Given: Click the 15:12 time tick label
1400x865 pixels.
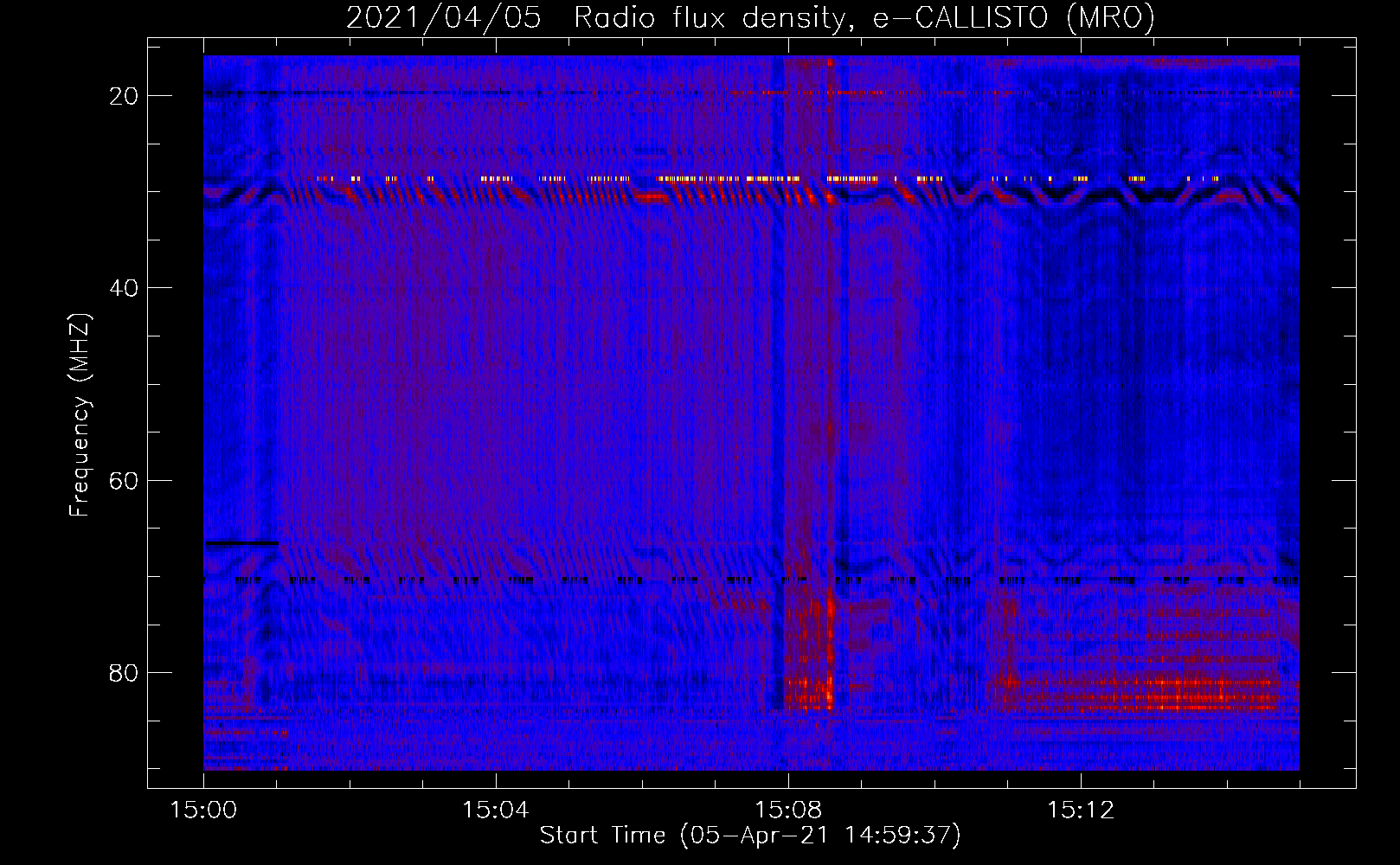Looking at the screenshot, I should 1080,811.
